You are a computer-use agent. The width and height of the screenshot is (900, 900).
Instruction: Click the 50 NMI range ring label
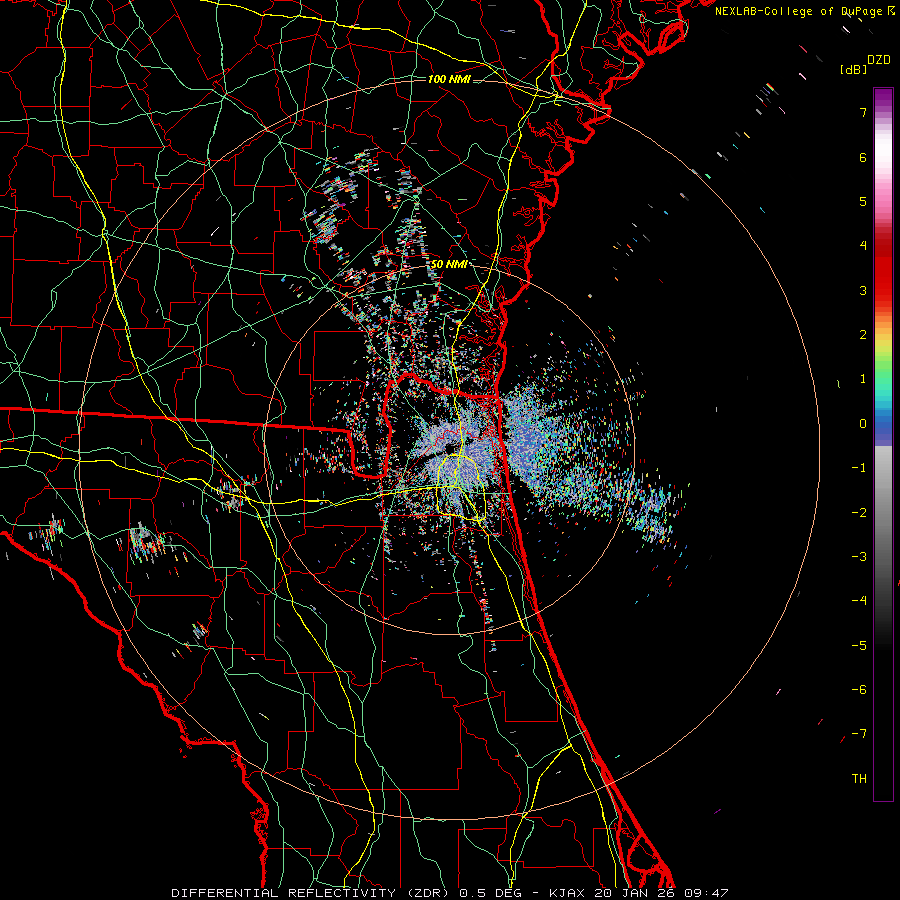click(449, 265)
